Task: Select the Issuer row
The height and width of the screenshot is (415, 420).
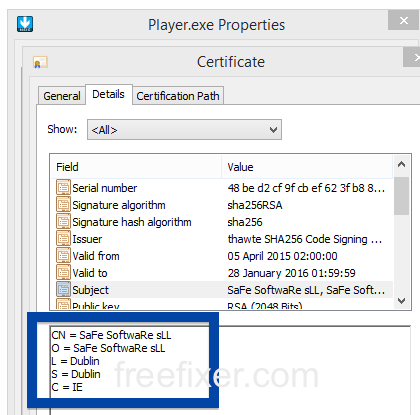Action: tap(222, 239)
